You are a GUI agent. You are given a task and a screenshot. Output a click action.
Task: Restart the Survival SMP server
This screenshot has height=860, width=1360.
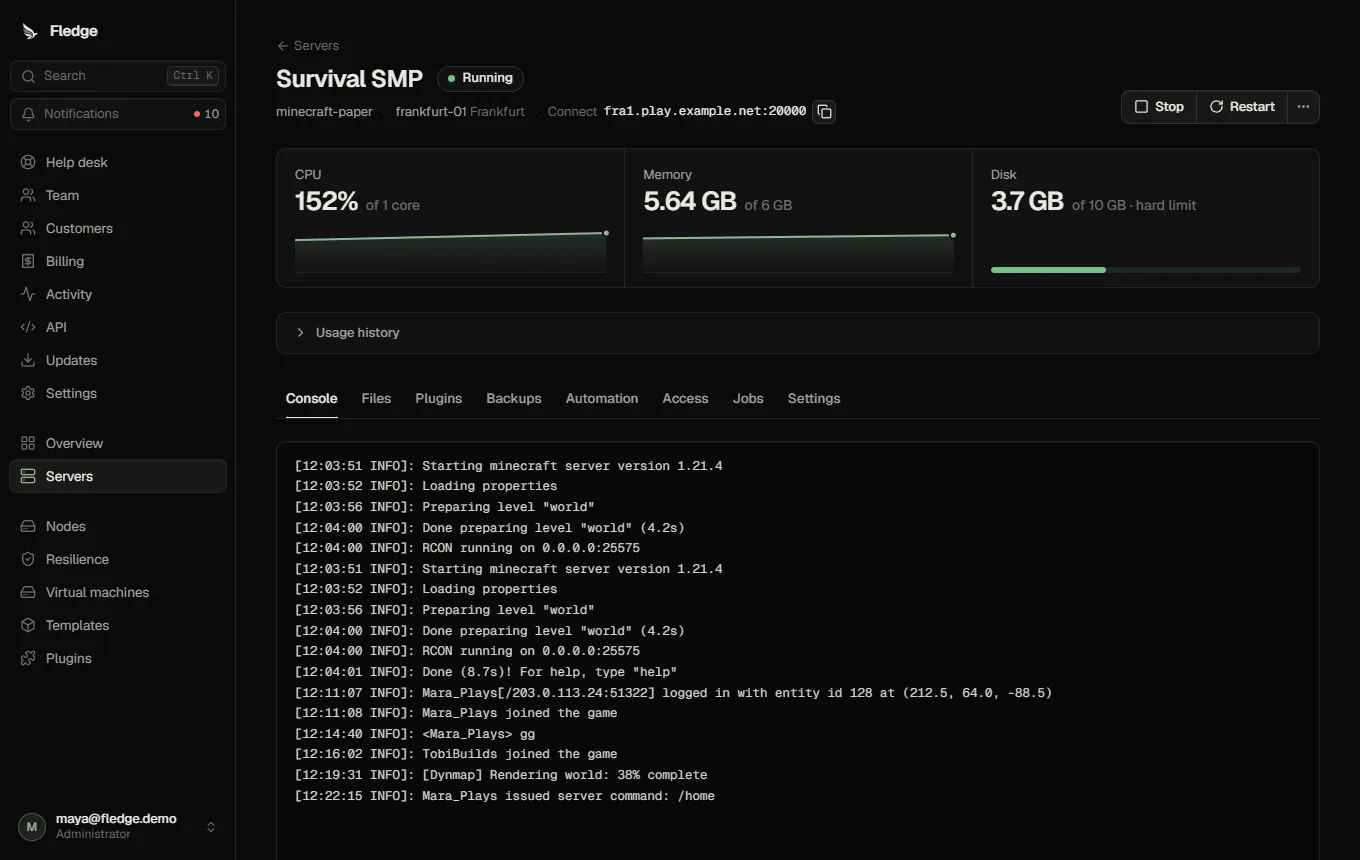tap(1242, 107)
